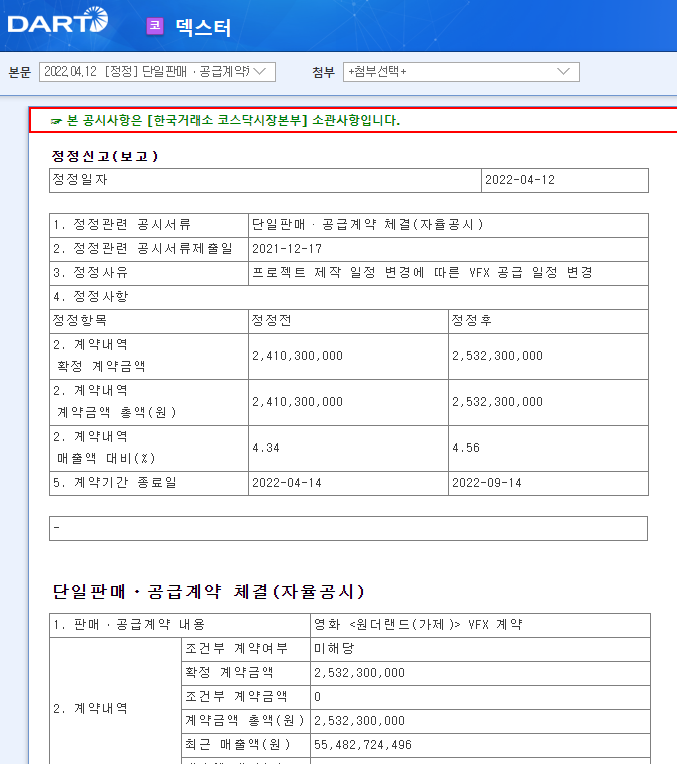Click the 4. 정정사항 row
Image resolution: width=677 pixels, height=764 pixels.
(x=348, y=297)
